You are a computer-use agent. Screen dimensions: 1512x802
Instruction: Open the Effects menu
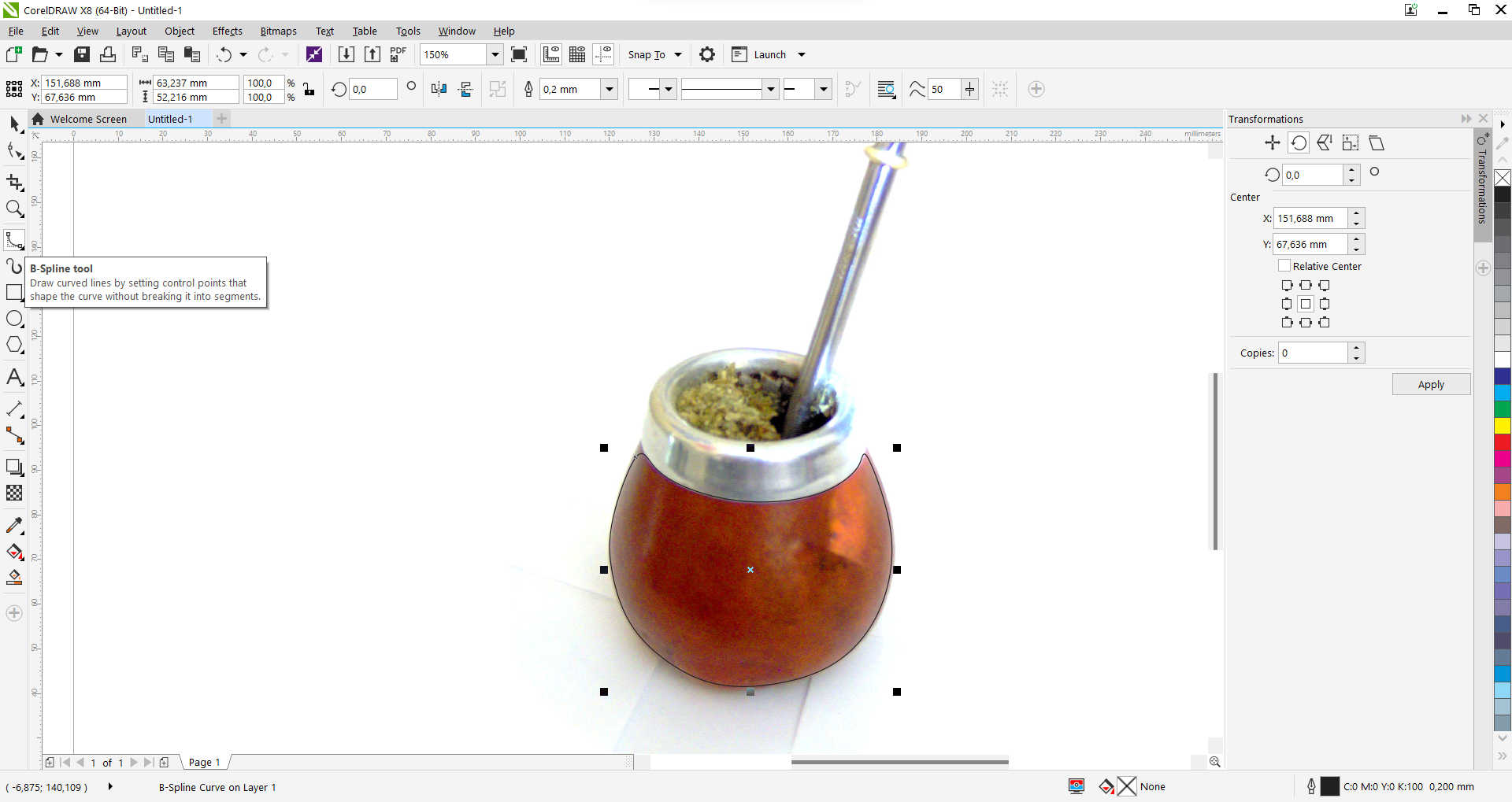[227, 31]
